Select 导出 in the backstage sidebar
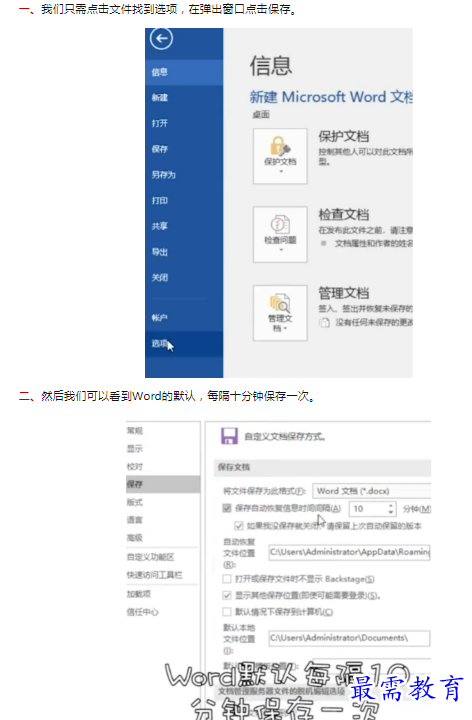Viewport: 472px width, 720px height. coord(184,252)
